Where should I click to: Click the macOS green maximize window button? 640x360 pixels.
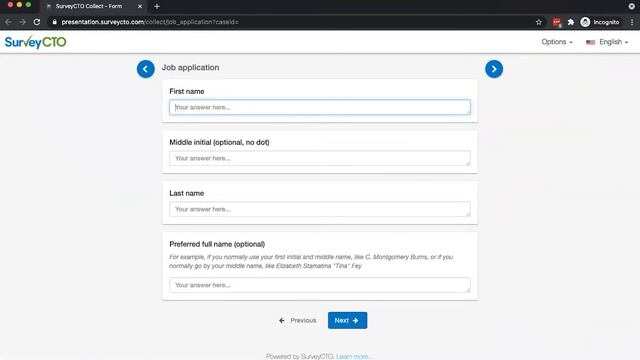click(28, 4)
